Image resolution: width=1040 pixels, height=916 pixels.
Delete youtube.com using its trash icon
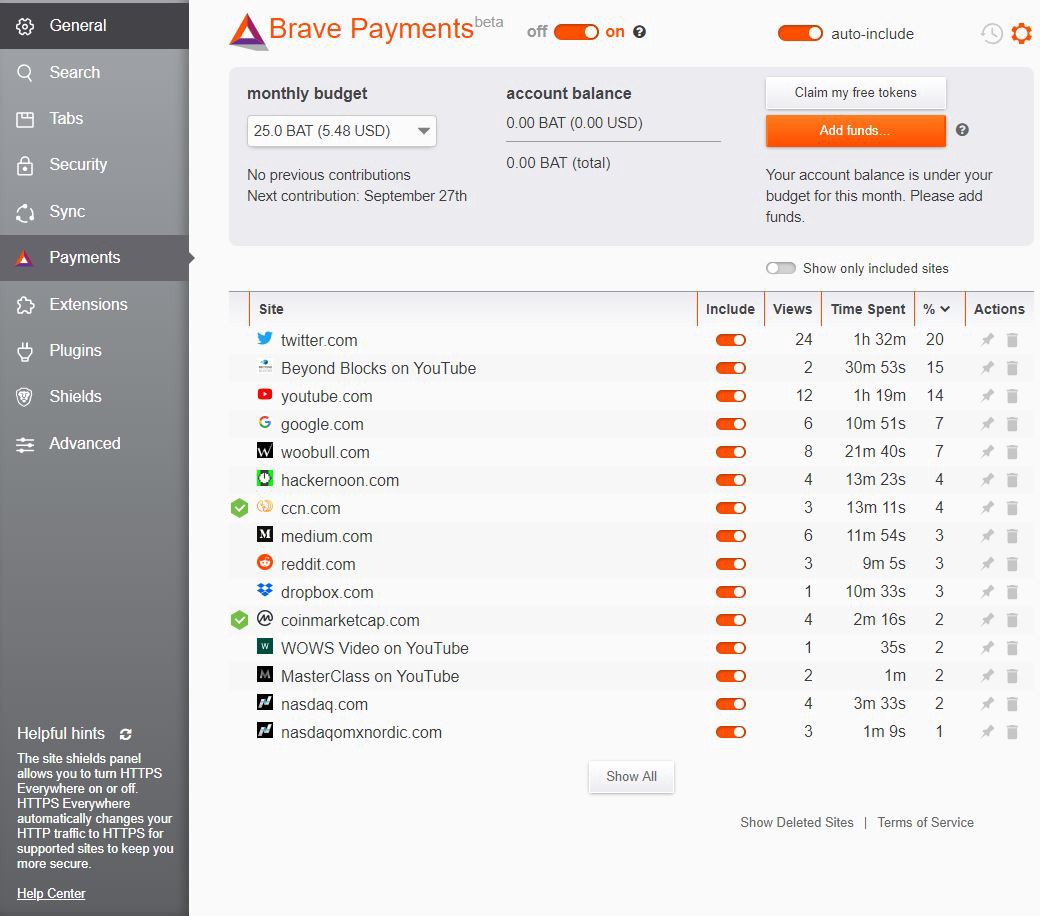[1012, 396]
